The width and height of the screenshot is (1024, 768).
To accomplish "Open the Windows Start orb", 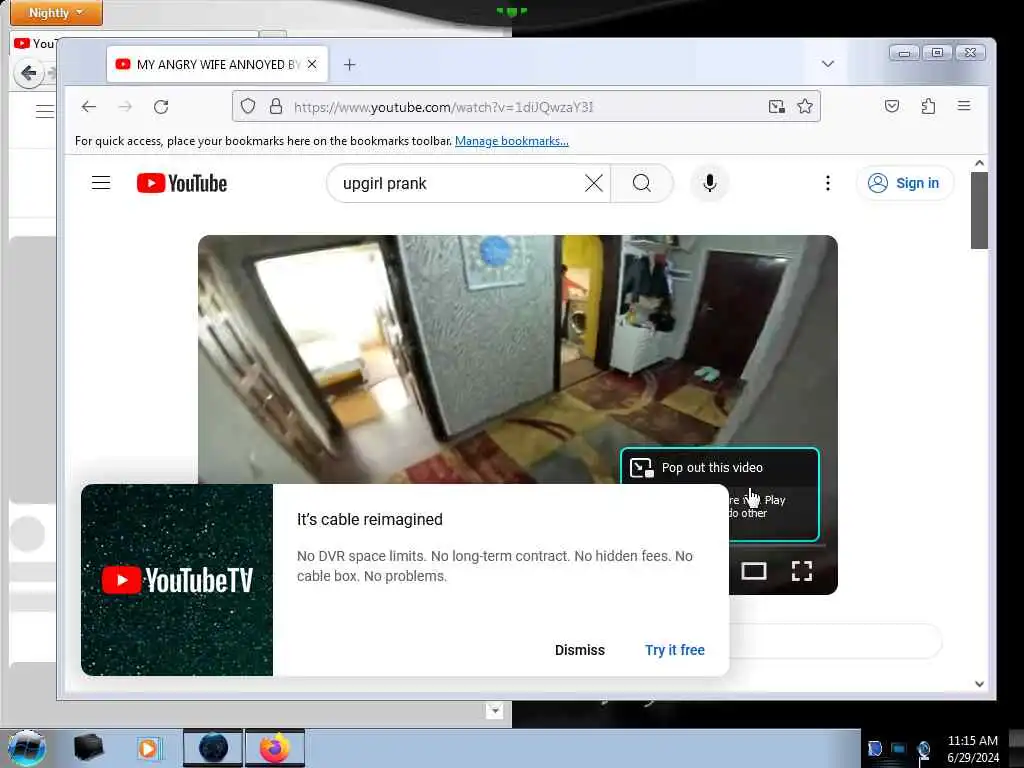I will coord(27,748).
